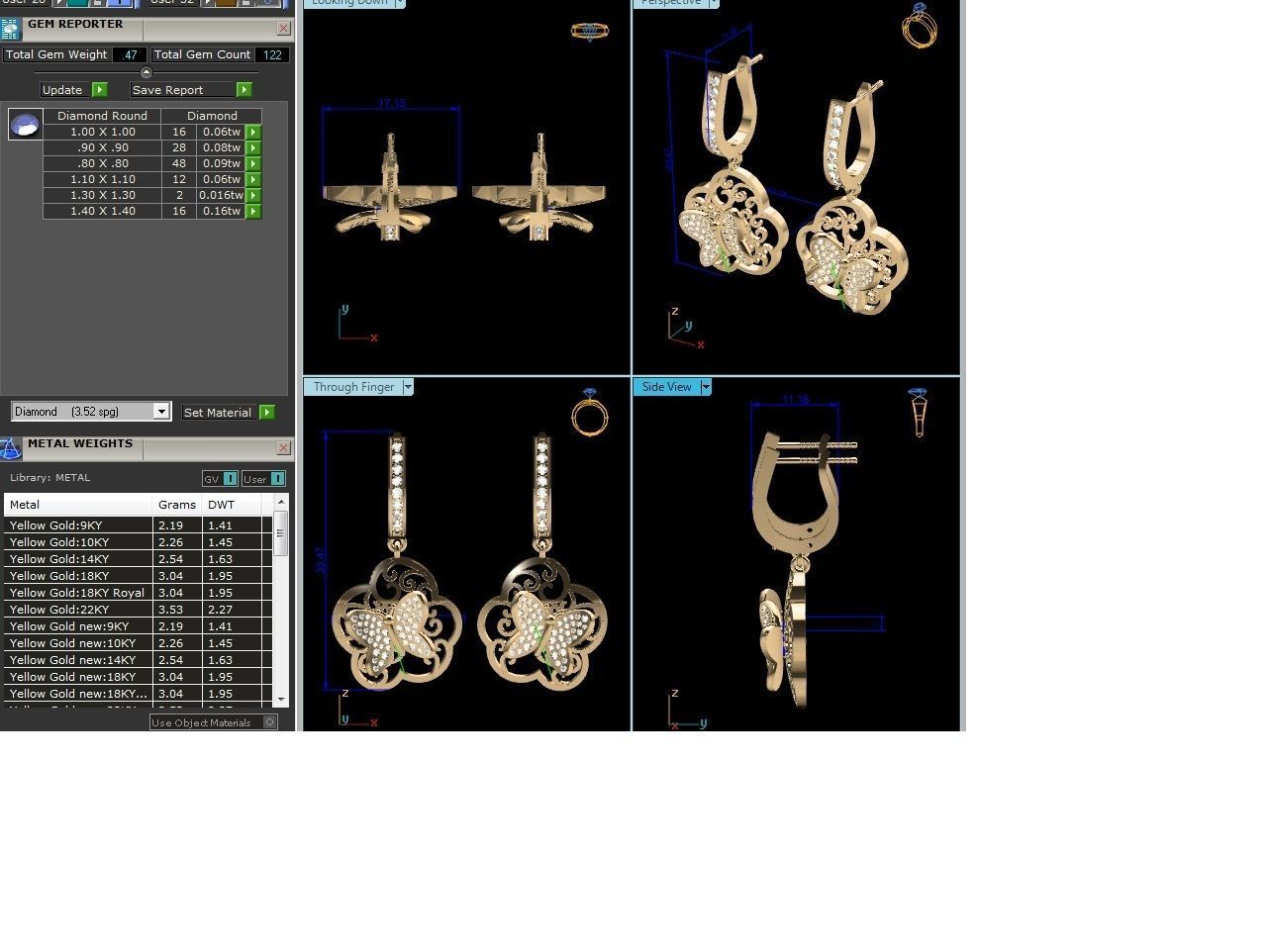Open the Side View viewport dropdown arrow
The image size is (1271, 952).
(706, 387)
